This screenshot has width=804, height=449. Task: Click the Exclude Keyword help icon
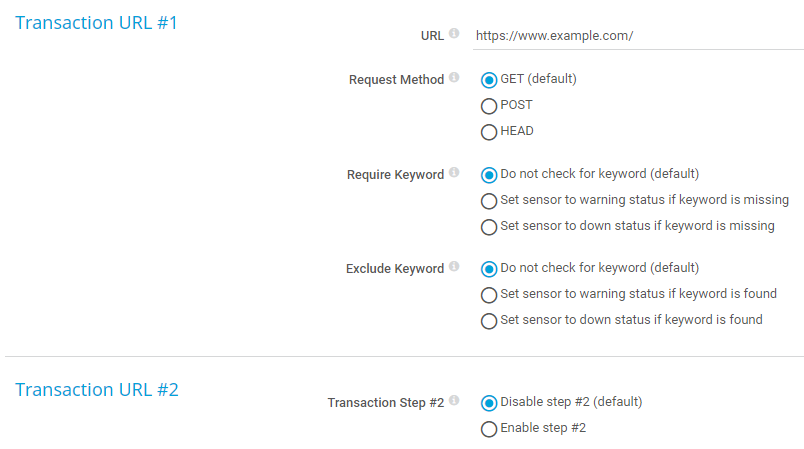coord(454,267)
